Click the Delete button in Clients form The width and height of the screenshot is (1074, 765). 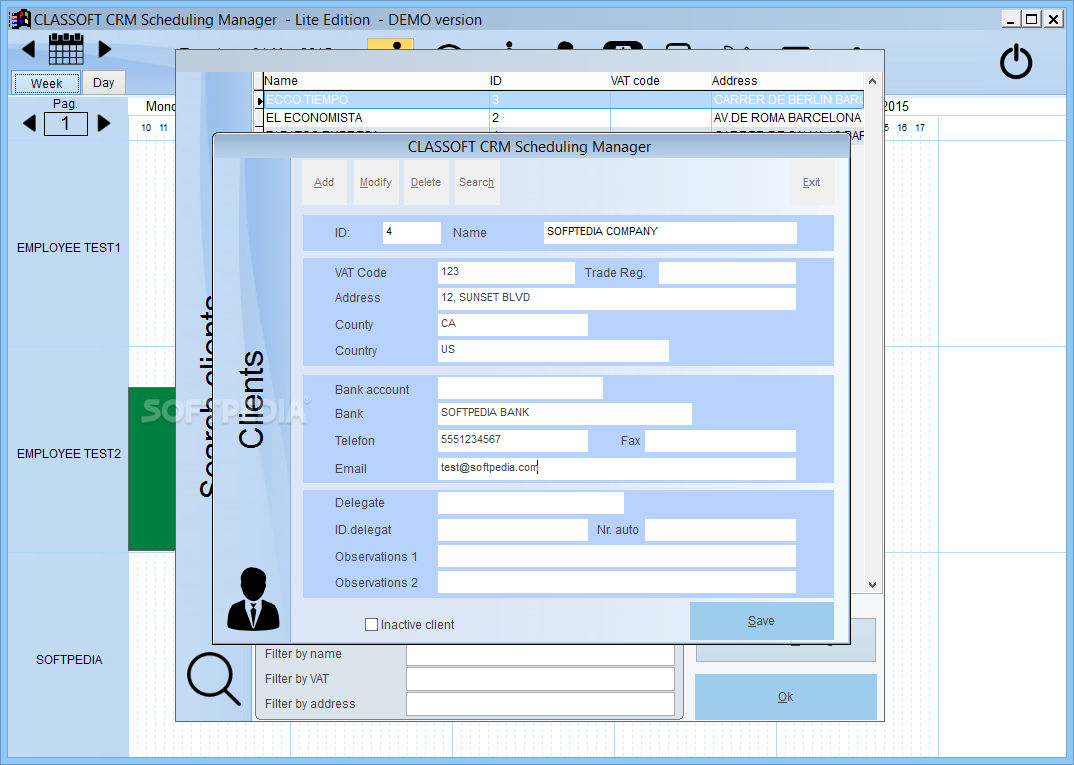(426, 182)
